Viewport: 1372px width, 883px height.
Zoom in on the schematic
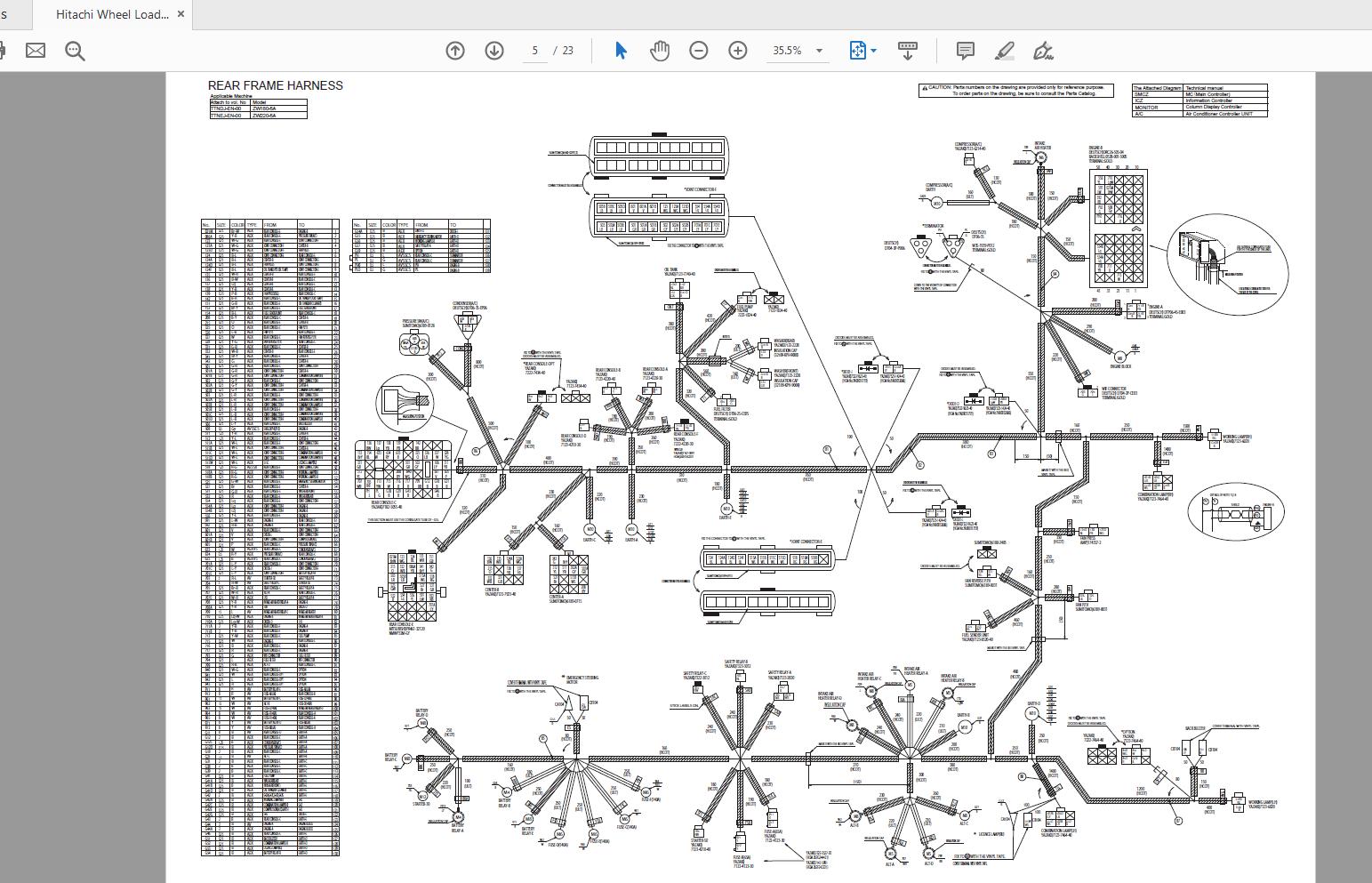(x=737, y=50)
